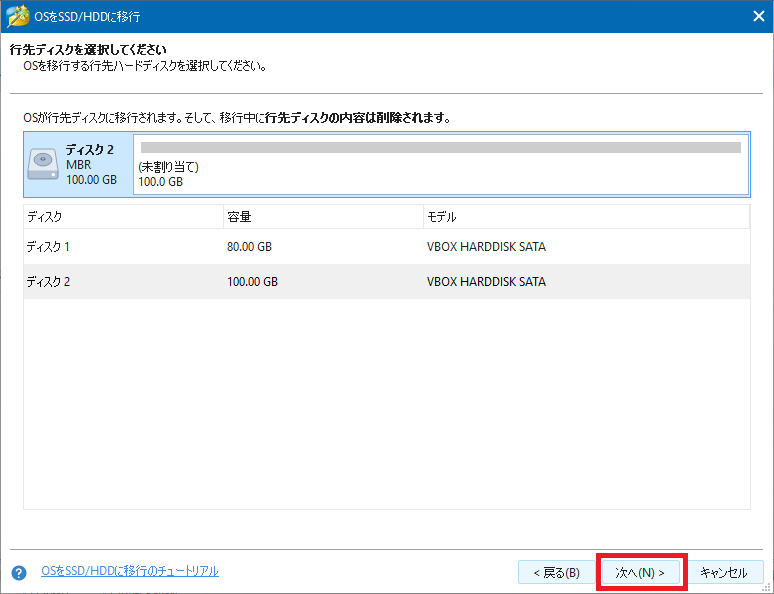Click the 戻る(B) back button
The width and height of the screenshot is (774, 594).
point(556,572)
